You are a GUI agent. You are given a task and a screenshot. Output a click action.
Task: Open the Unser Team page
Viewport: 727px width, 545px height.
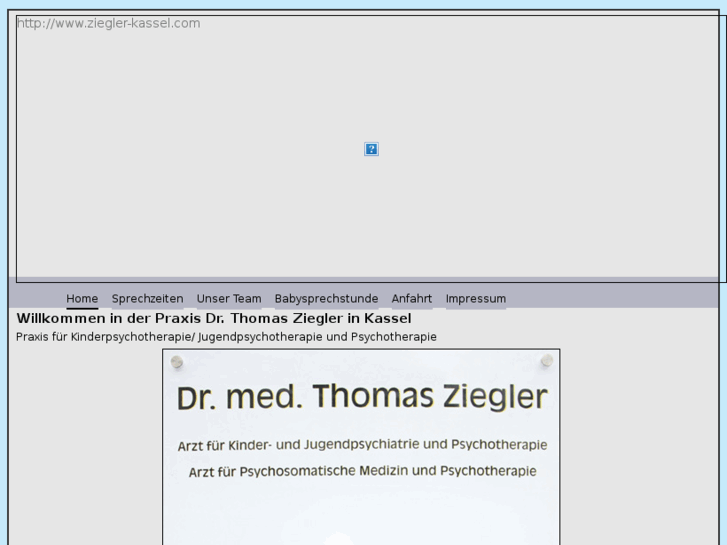(x=229, y=299)
